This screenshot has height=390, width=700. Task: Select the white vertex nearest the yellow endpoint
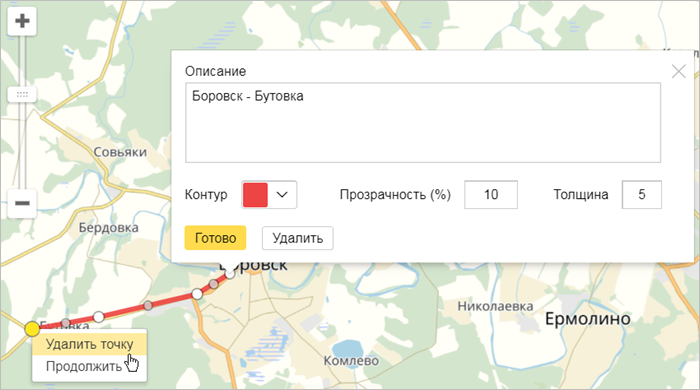(99, 317)
